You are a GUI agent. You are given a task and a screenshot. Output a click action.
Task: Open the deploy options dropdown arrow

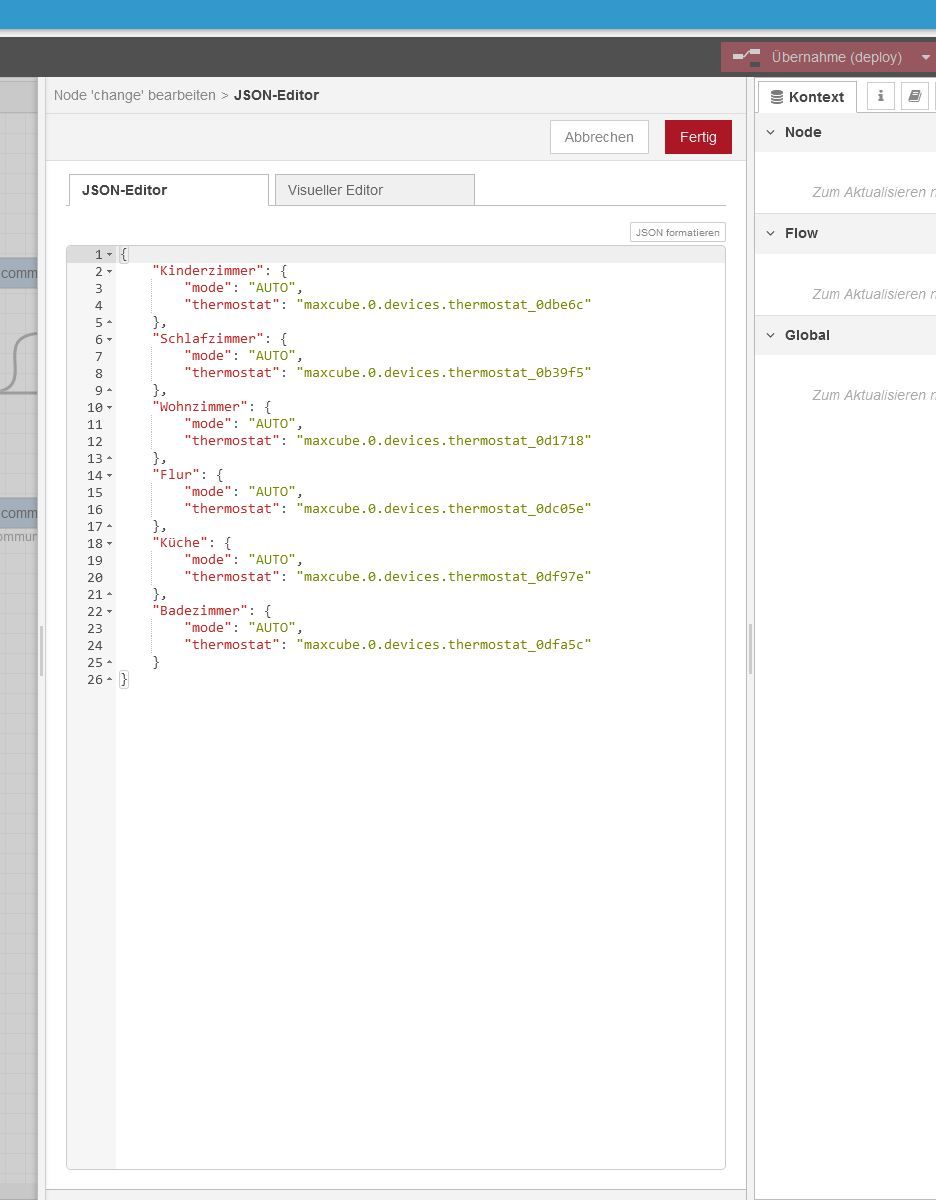925,58
